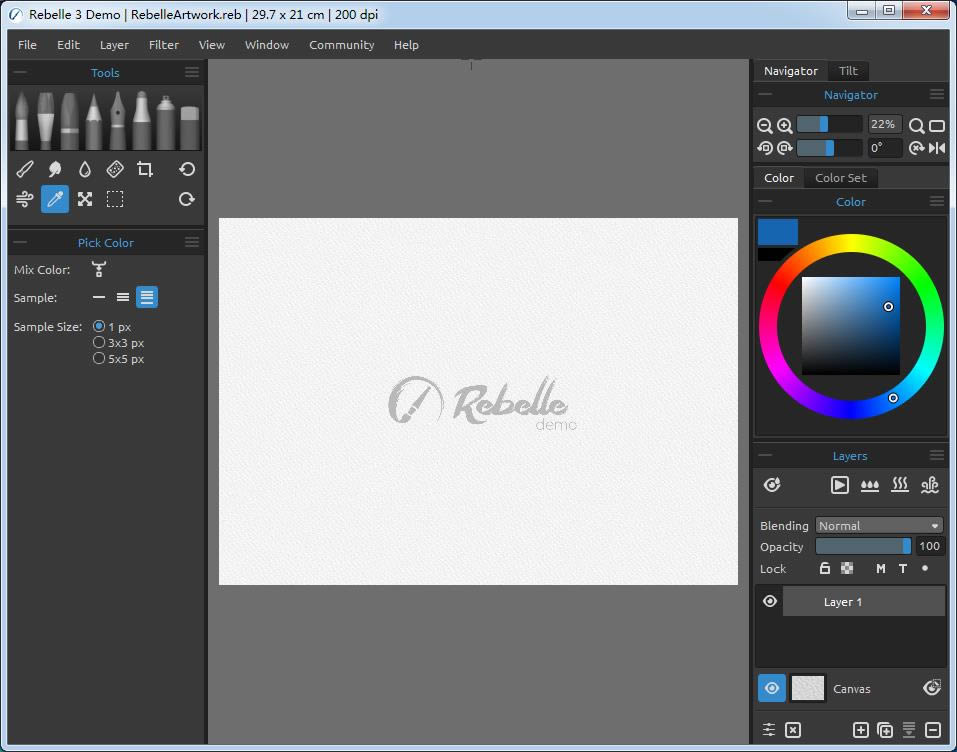Open the Filter menu

click(164, 45)
